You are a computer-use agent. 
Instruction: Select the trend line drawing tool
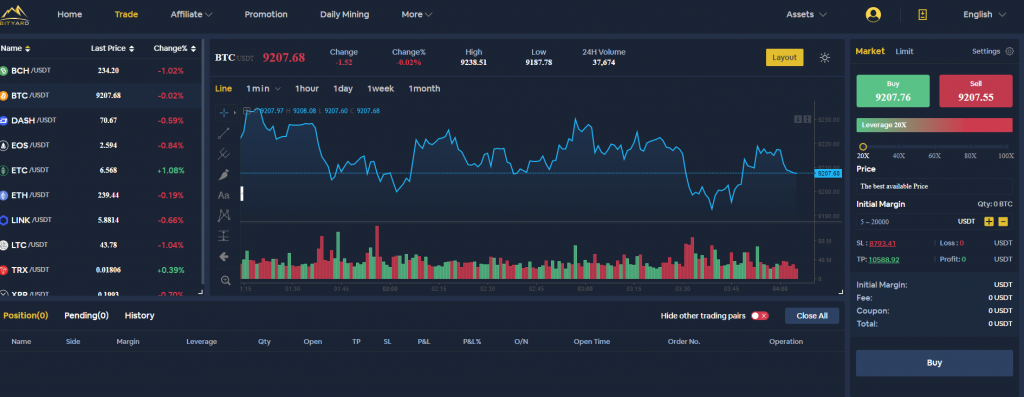pyautogui.click(x=224, y=133)
